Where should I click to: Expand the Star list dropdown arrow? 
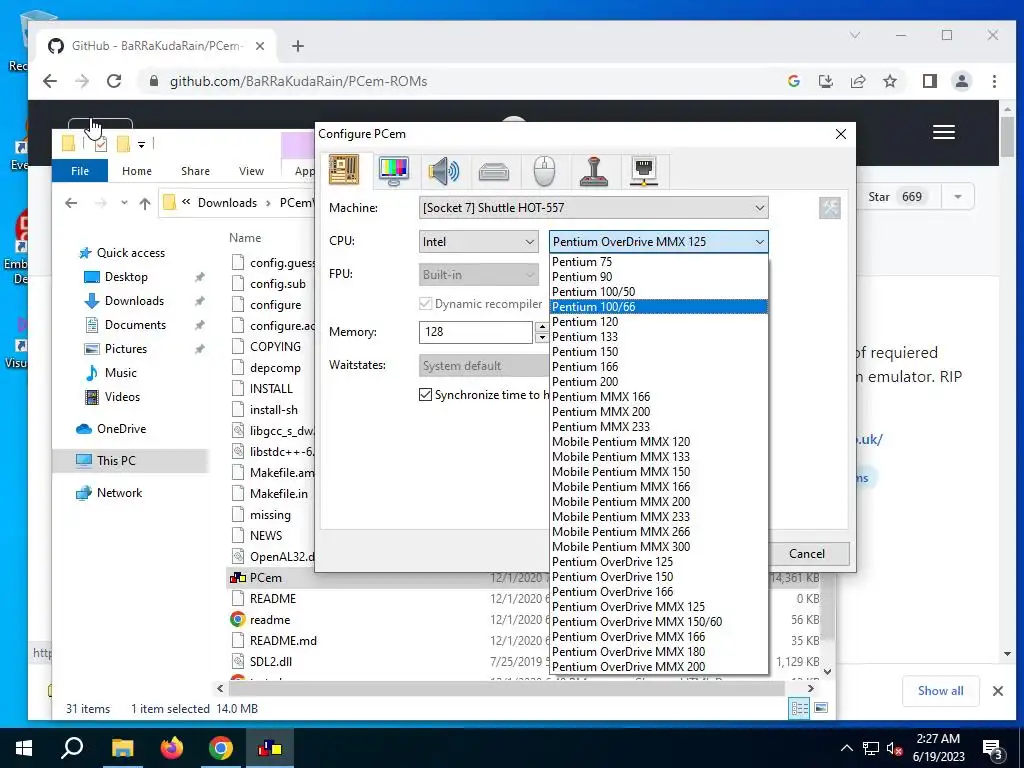point(957,197)
